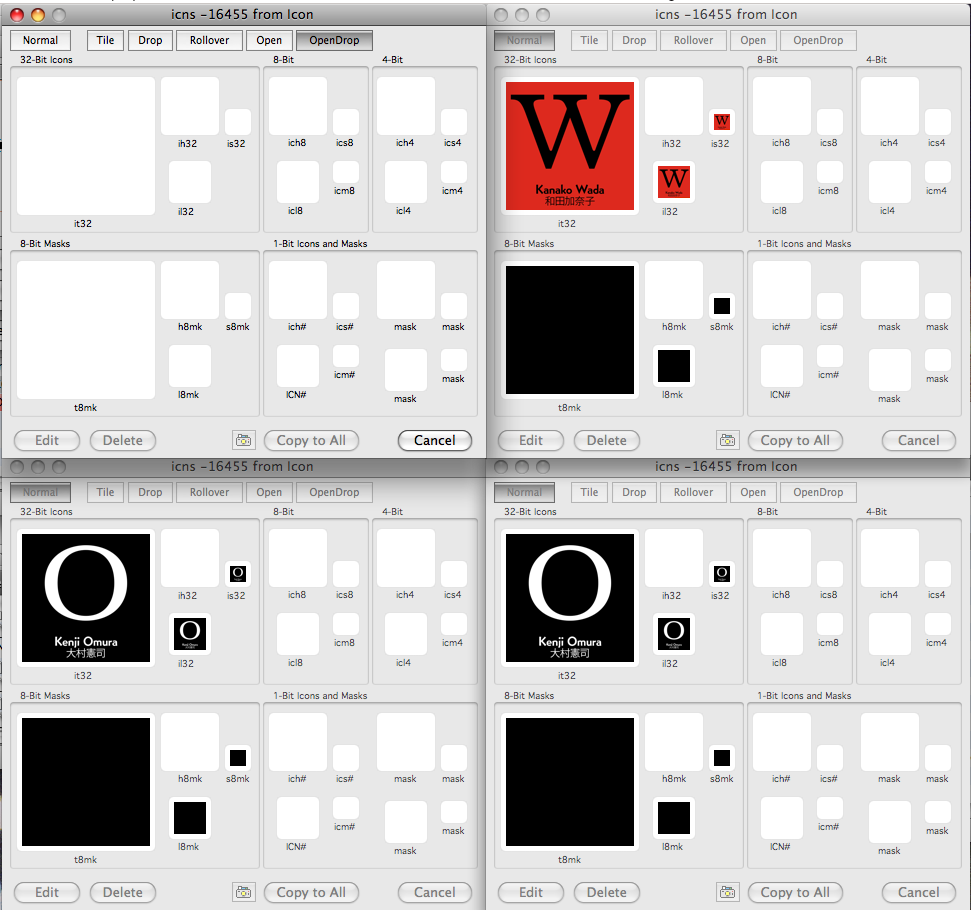Click the Delete button in the active top-left window
Screen dimensions: 971x910
(x=123, y=440)
